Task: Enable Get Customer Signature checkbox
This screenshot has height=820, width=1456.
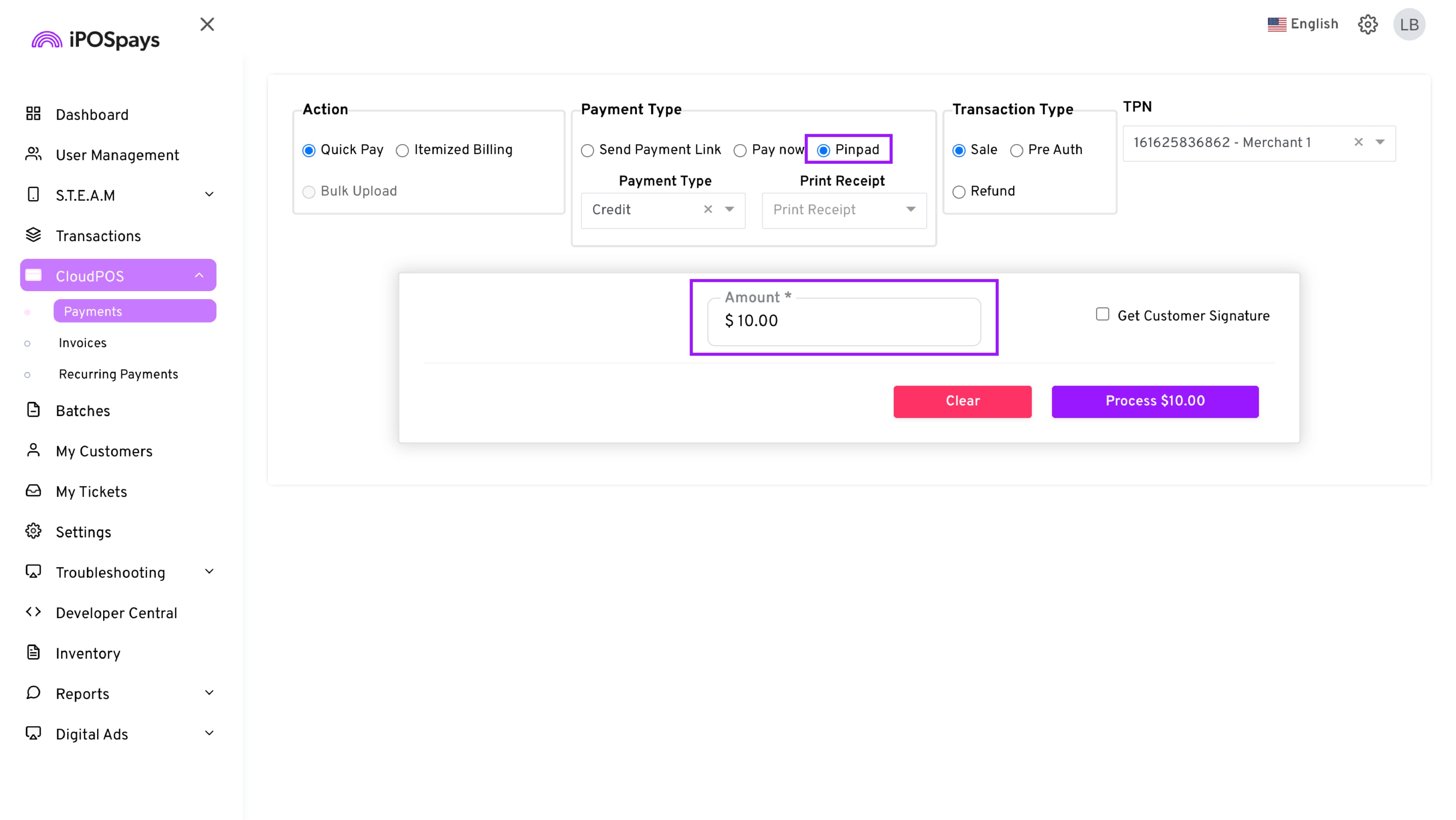Action: [x=1102, y=314]
